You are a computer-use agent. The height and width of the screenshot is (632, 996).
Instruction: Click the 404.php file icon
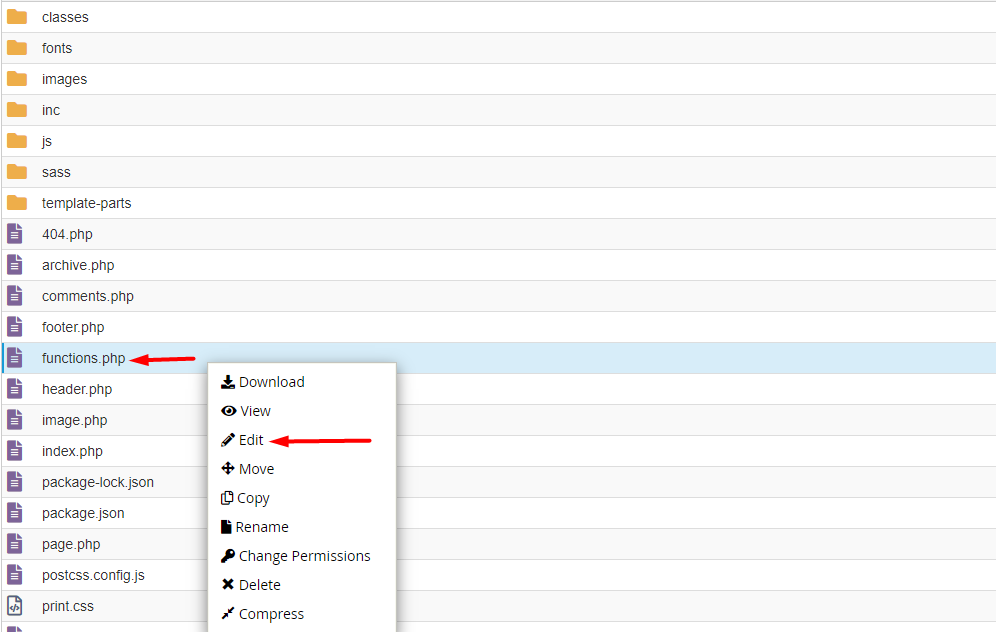click(x=15, y=234)
